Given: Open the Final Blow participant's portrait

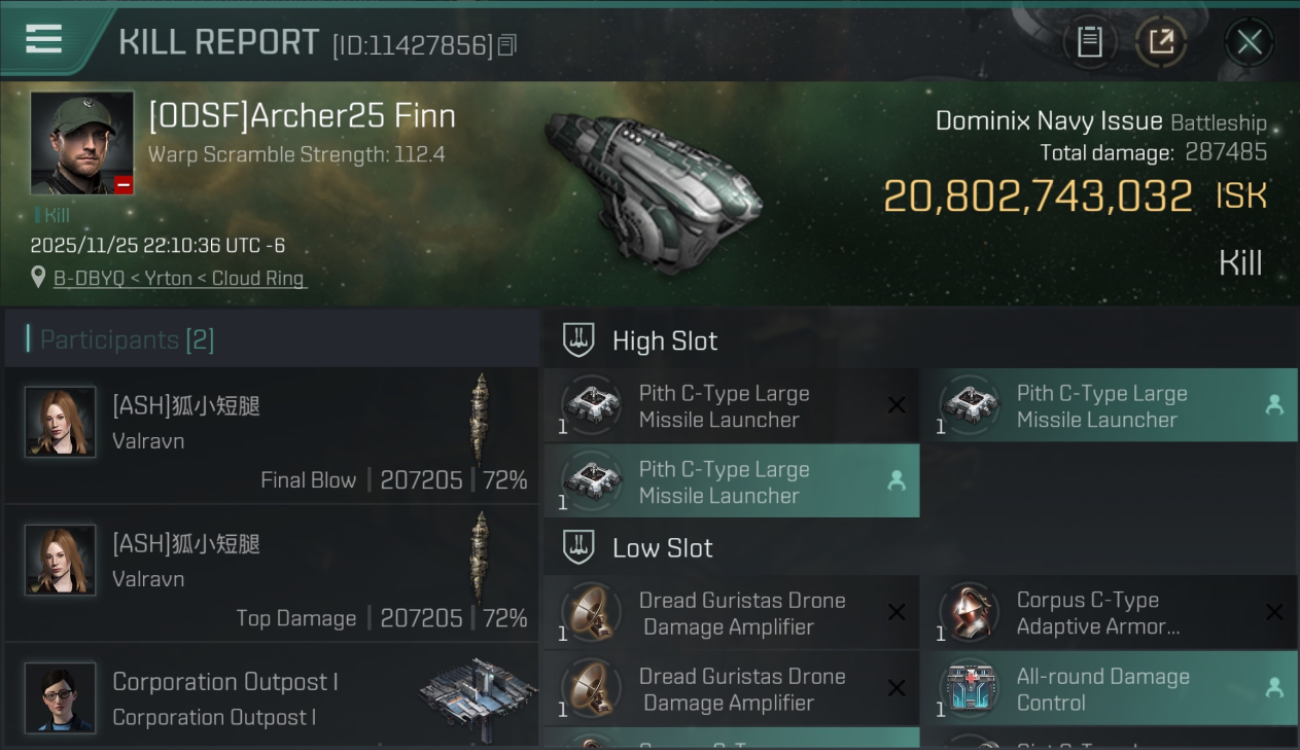Looking at the screenshot, I should [x=61, y=422].
